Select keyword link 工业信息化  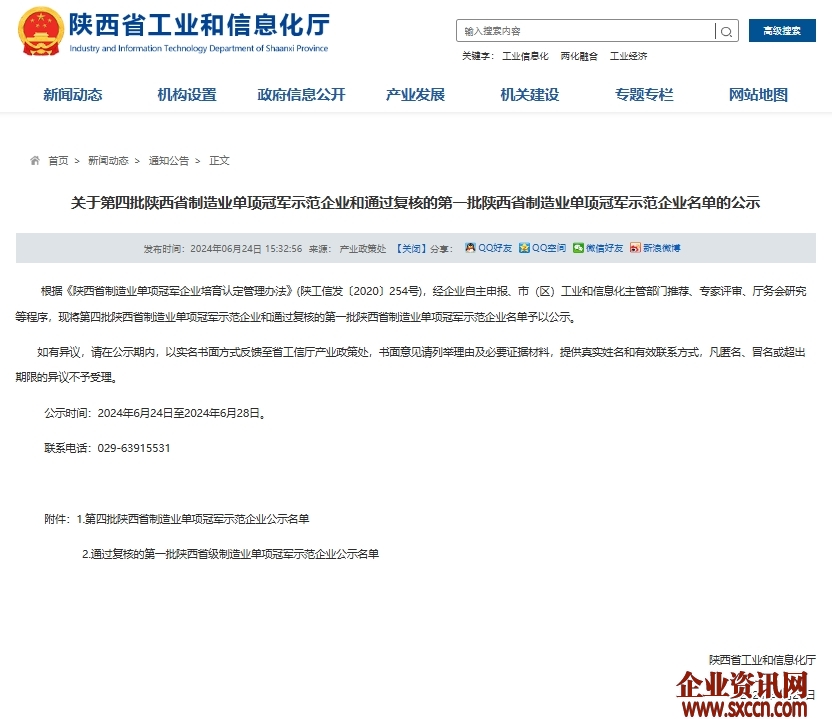pos(525,56)
